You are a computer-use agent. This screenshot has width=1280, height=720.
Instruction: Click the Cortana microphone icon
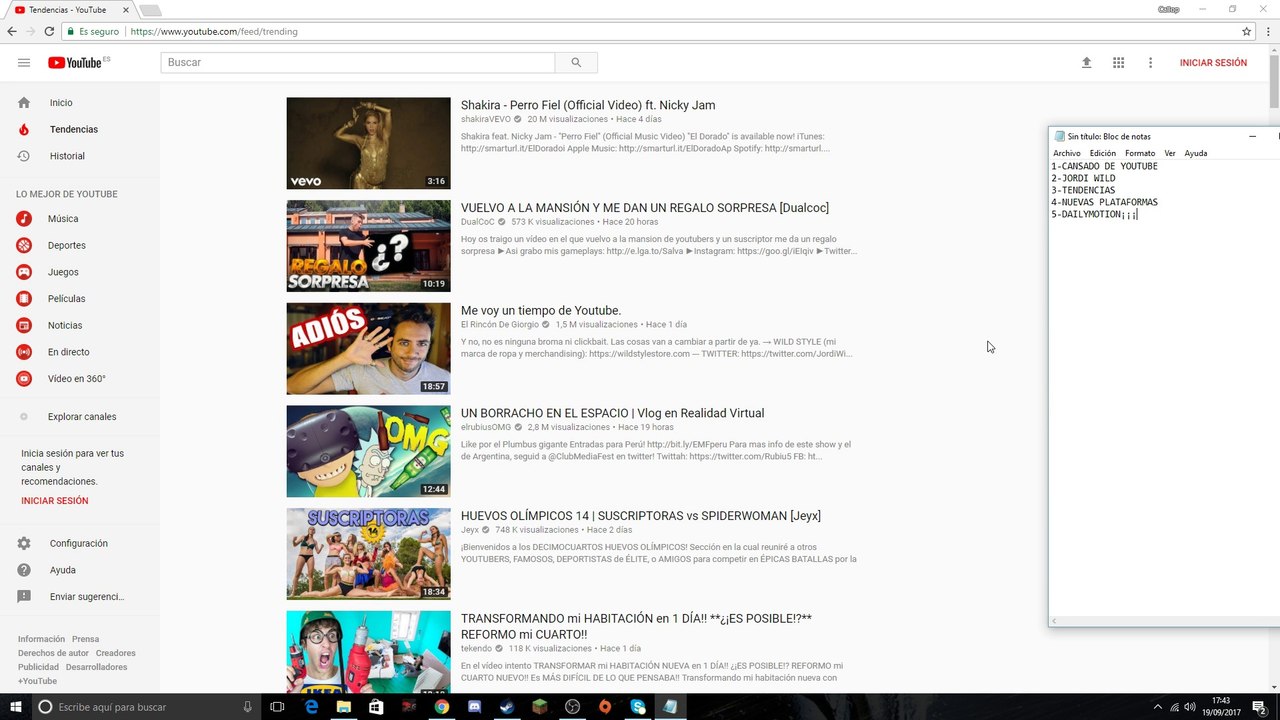pyautogui.click(x=248, y=707)
